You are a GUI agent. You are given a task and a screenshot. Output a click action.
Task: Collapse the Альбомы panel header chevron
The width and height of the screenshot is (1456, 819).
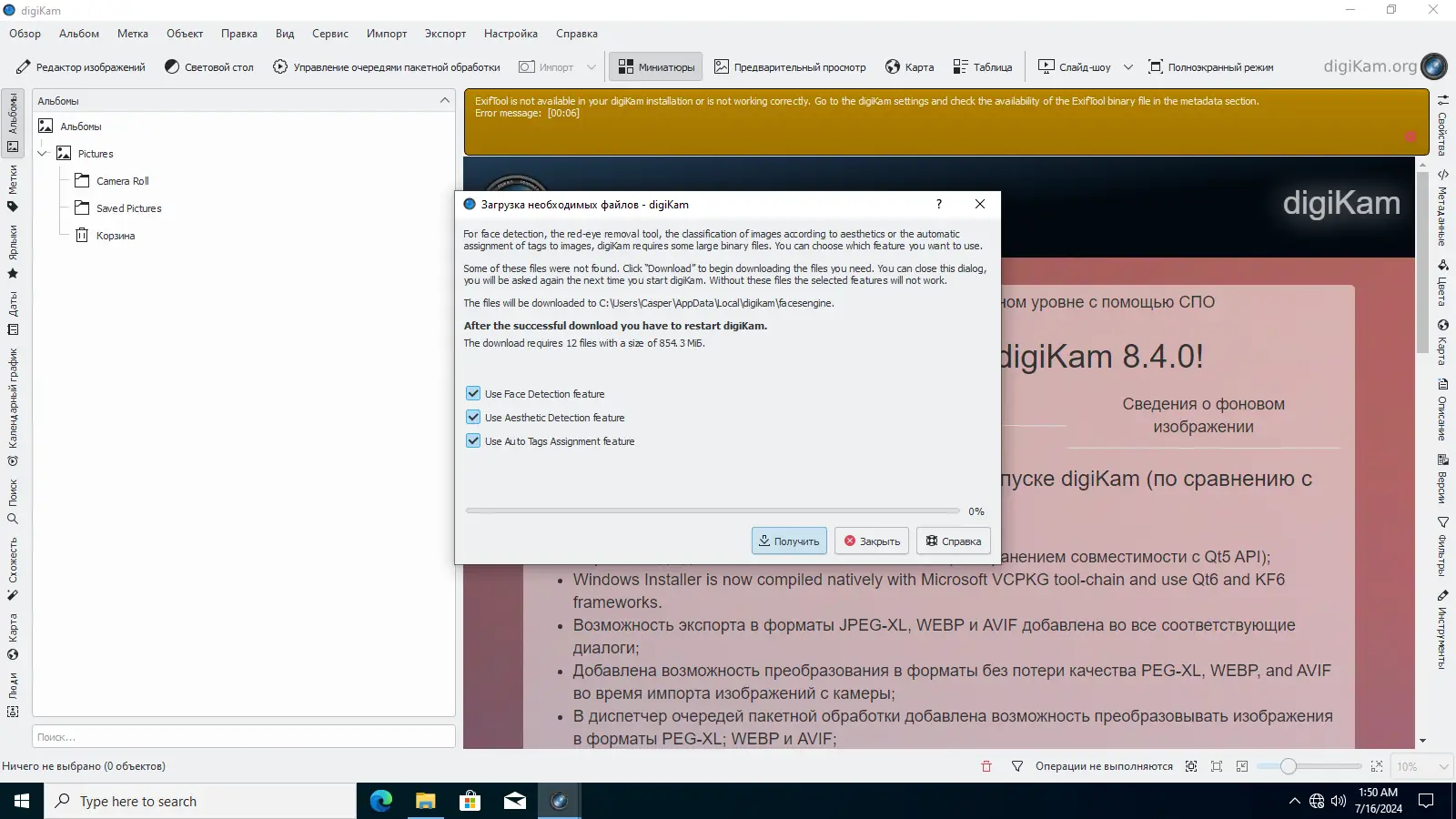[x=444, y=101]
